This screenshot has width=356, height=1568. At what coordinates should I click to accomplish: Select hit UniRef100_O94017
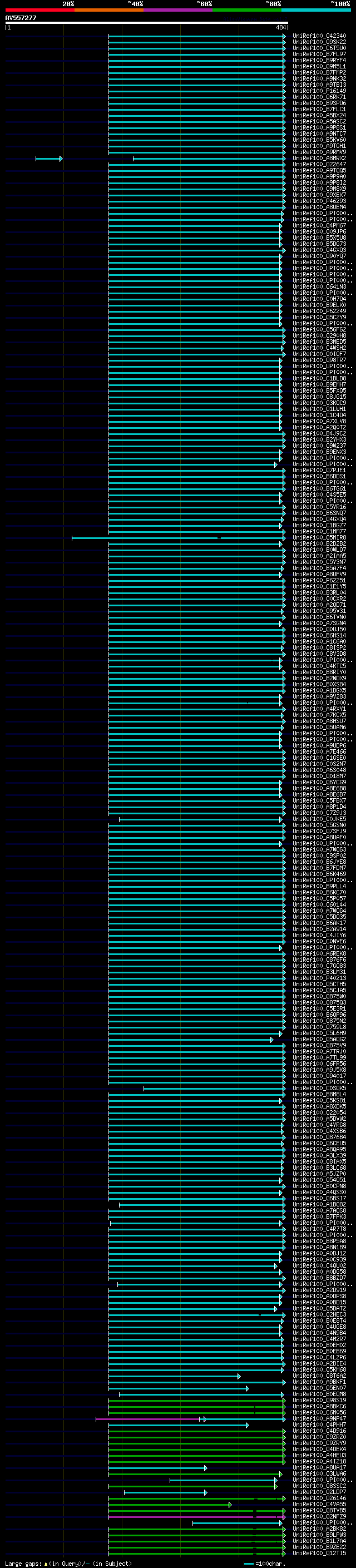319,1076
